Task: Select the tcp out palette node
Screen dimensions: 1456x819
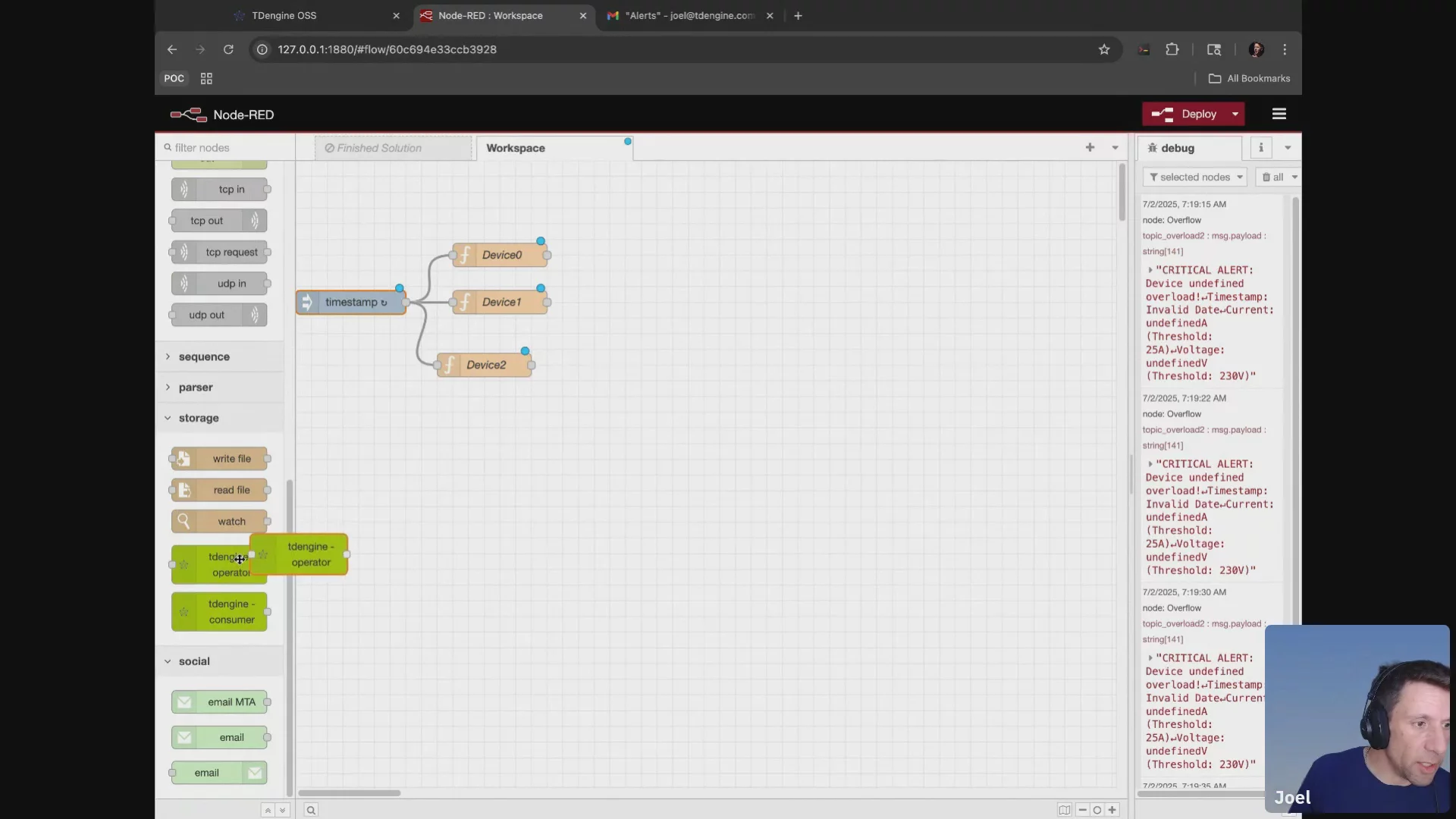Action: (219, 221)
